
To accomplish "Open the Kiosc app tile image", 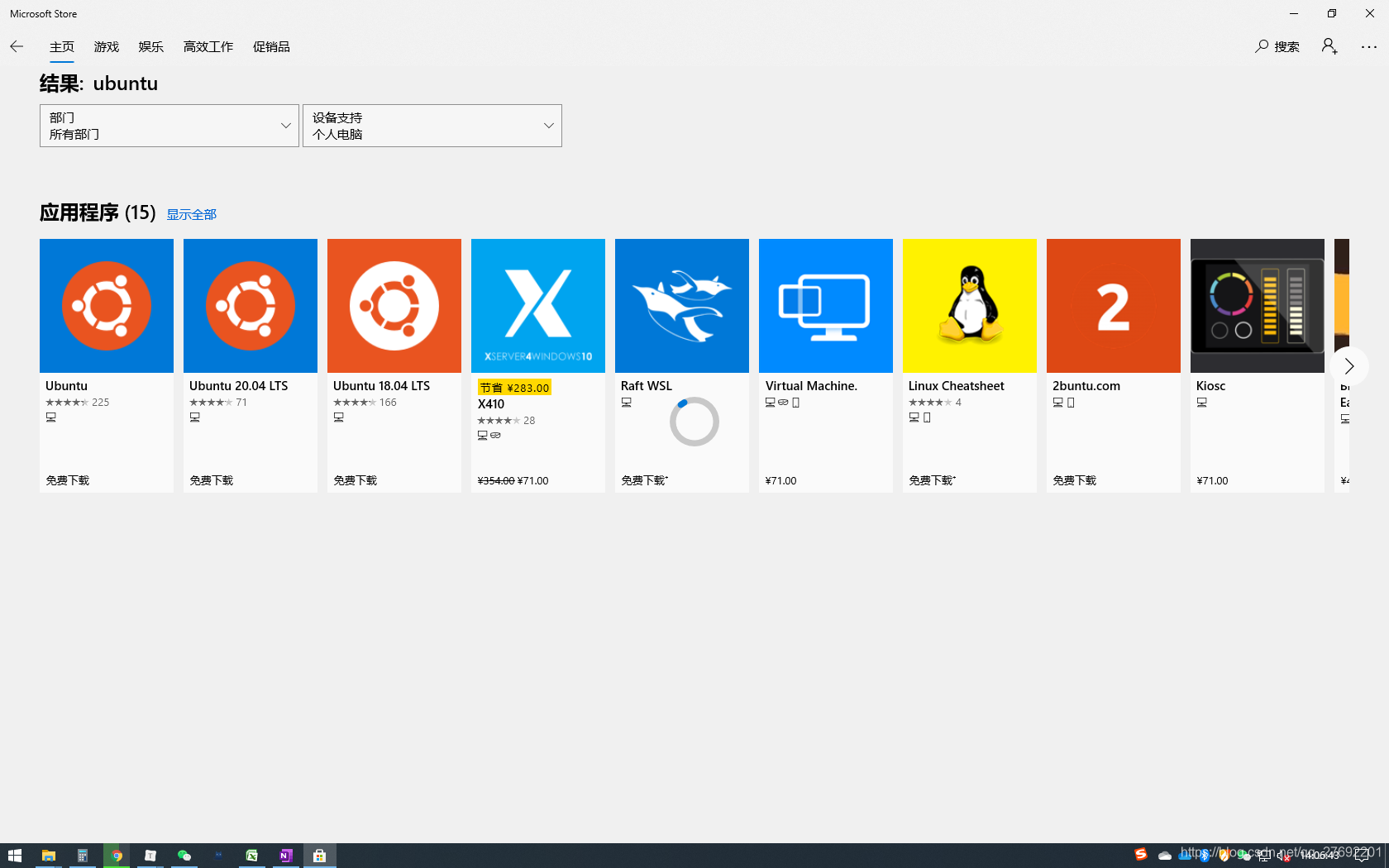I will point(1258,306).
